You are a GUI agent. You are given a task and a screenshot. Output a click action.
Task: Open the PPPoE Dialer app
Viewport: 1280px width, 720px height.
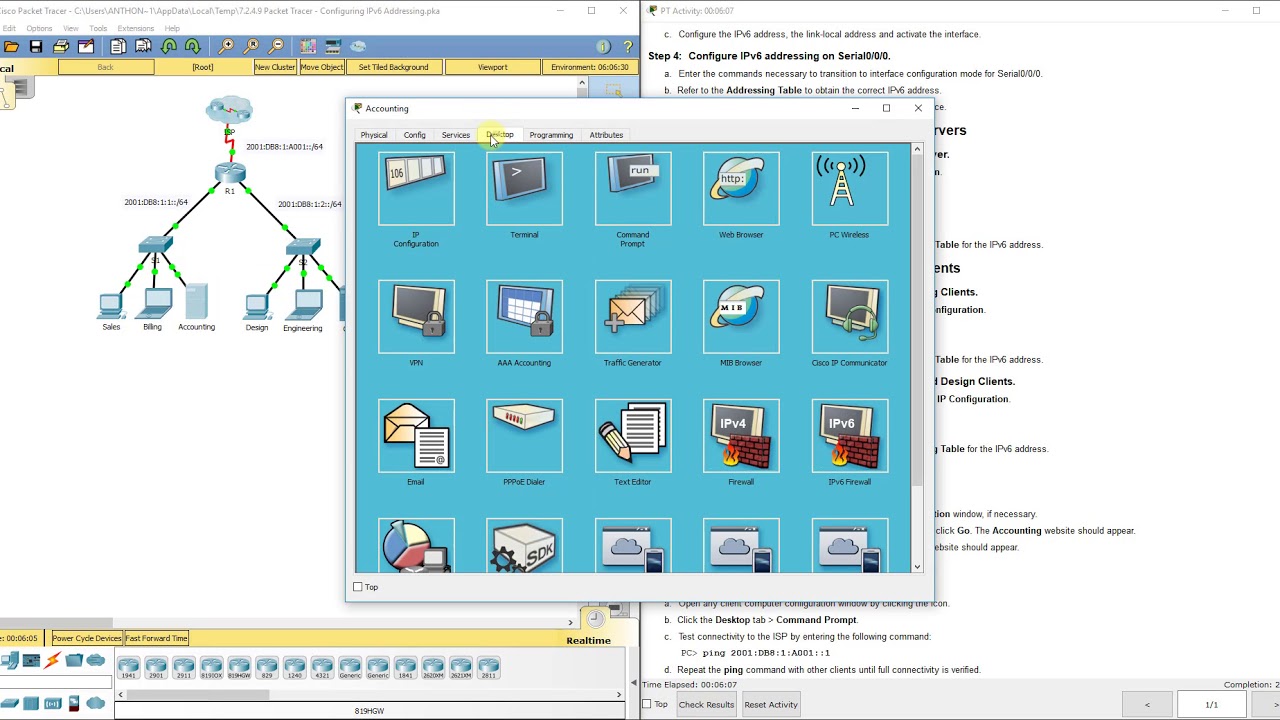[x=524, y=436]
